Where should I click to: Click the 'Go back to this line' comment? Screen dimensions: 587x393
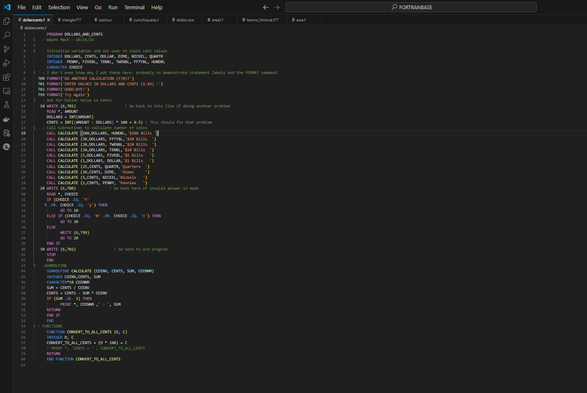coord(177,106)
